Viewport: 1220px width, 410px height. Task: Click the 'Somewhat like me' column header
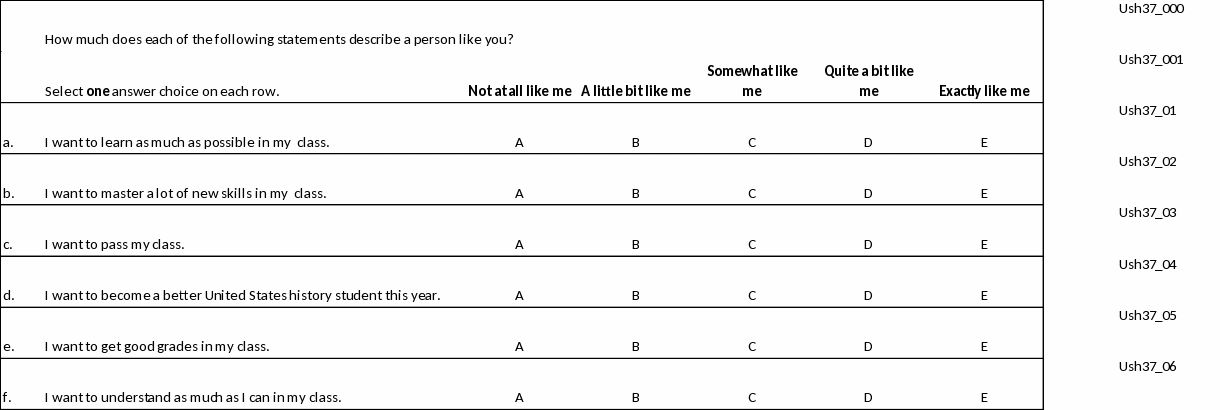tap(752, 81)
